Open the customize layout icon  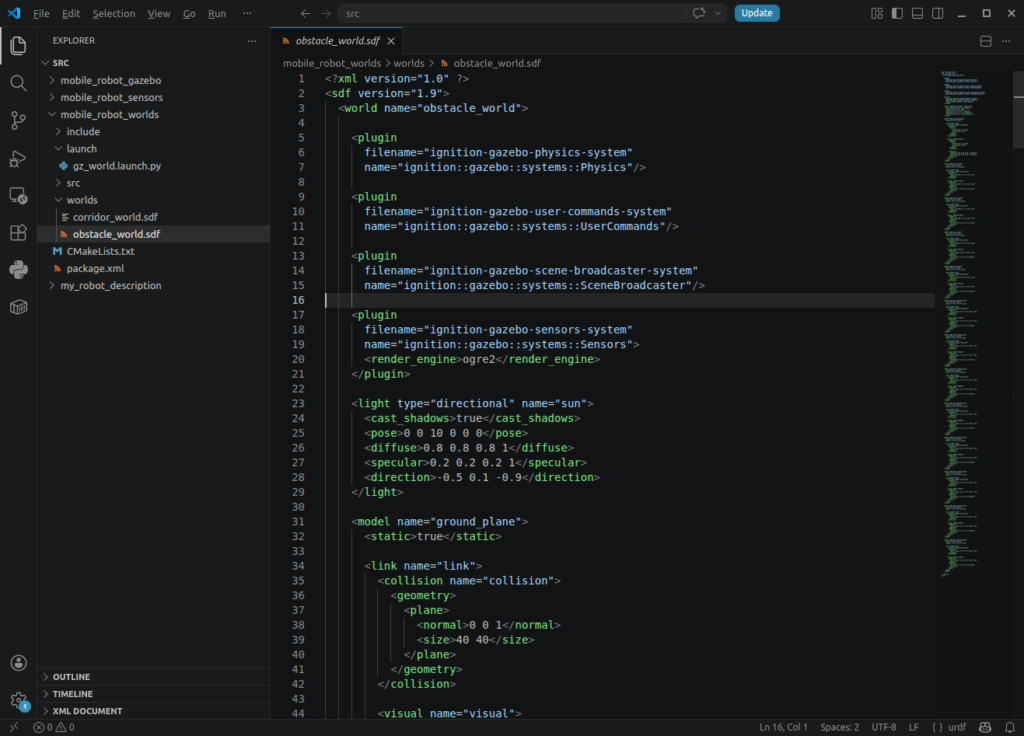(876, 13)
